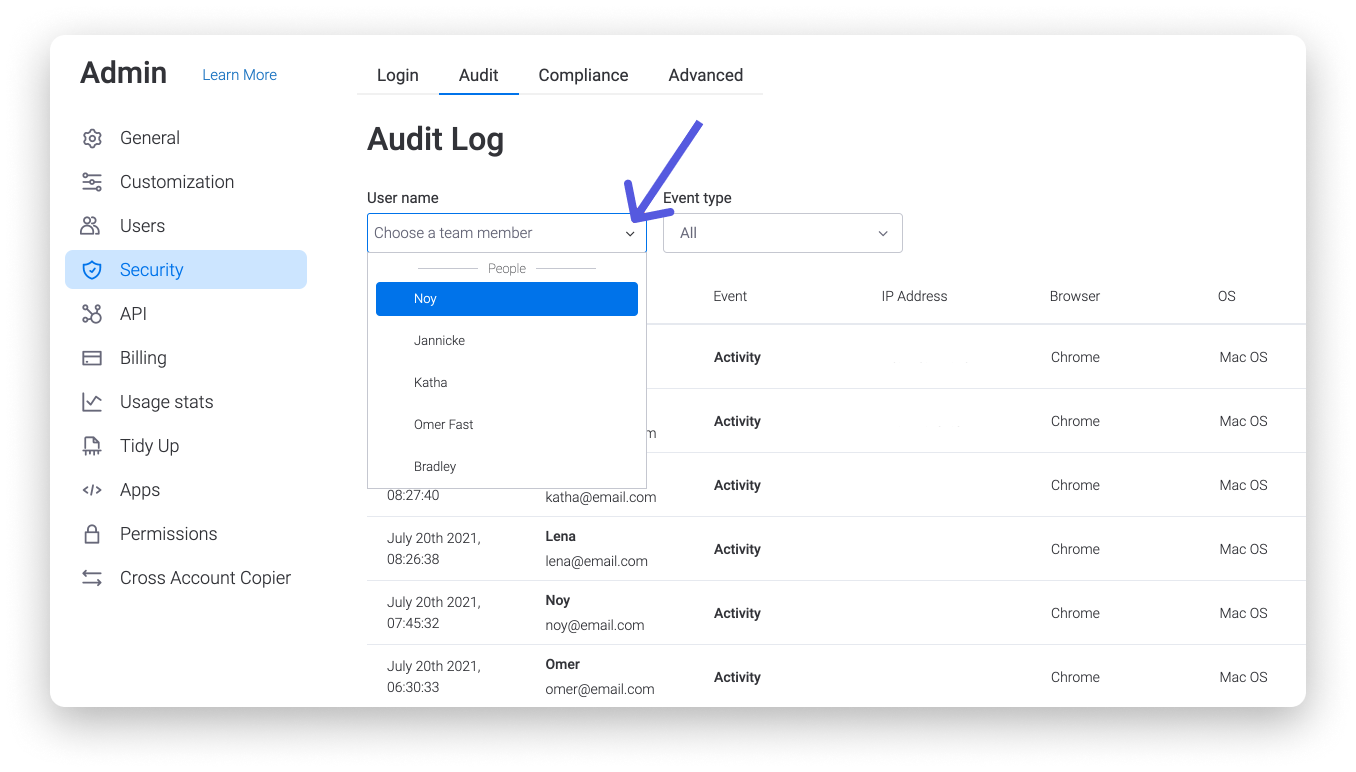1356x772 pixels.
Task: Select Jannicke from the people list
Action: tap(507, 341)
